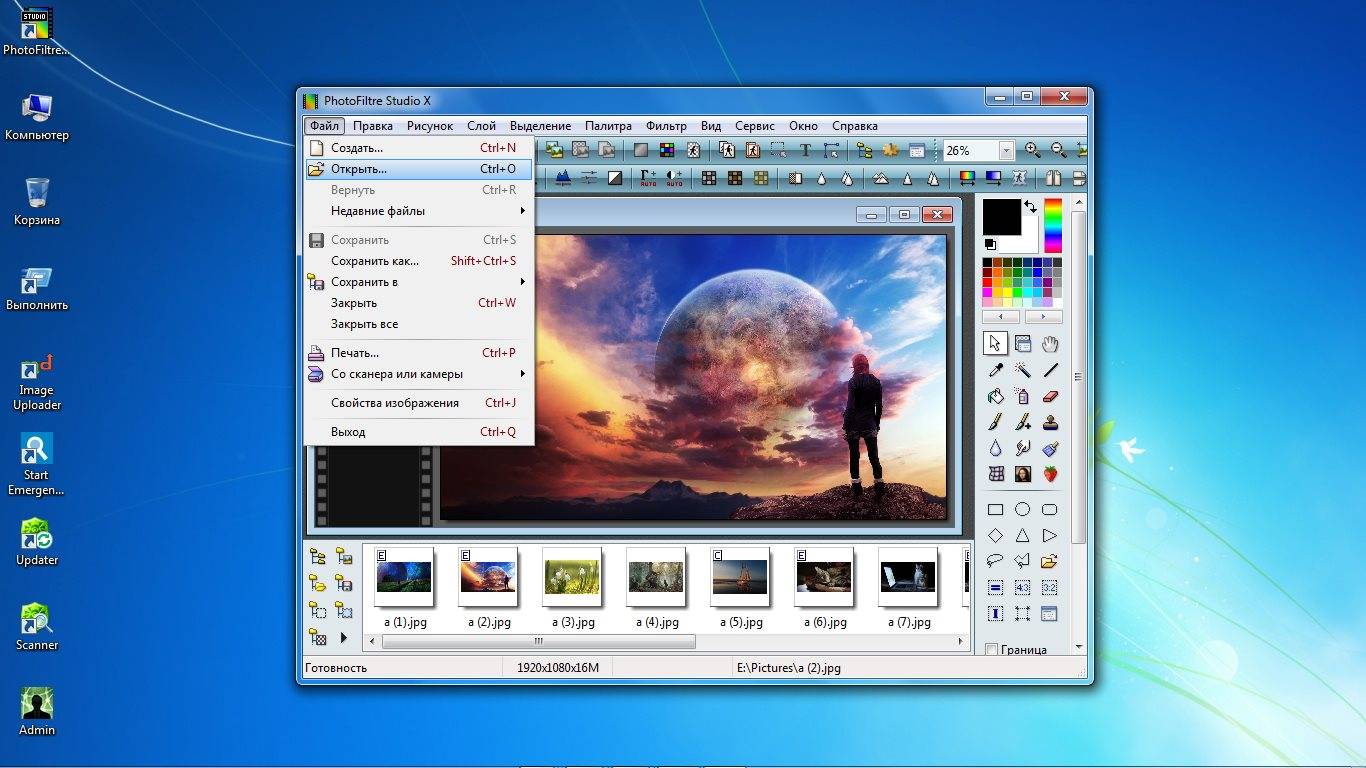Select the Mona Lisa art brush tool
This screenshot has width=1366, height=768.
pos(1022,474)
